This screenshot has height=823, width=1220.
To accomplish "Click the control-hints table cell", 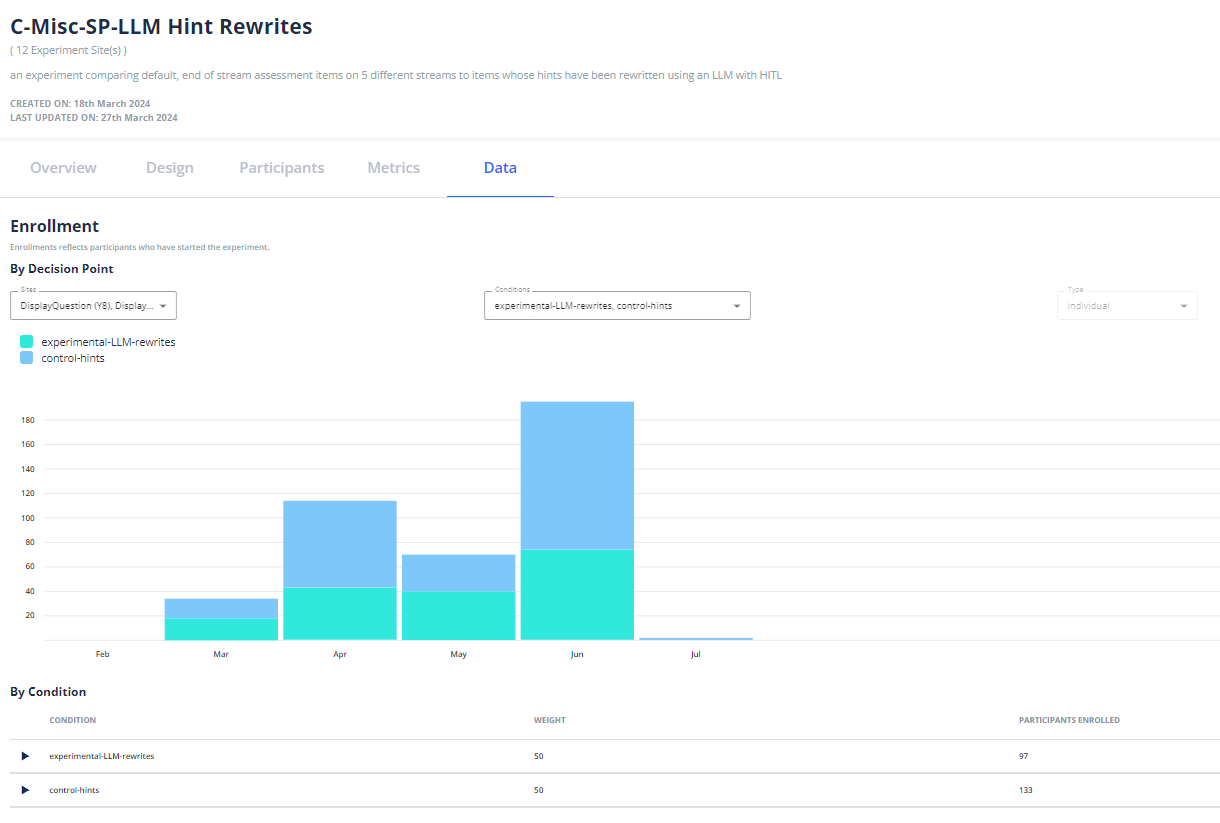I will point(74,790).
